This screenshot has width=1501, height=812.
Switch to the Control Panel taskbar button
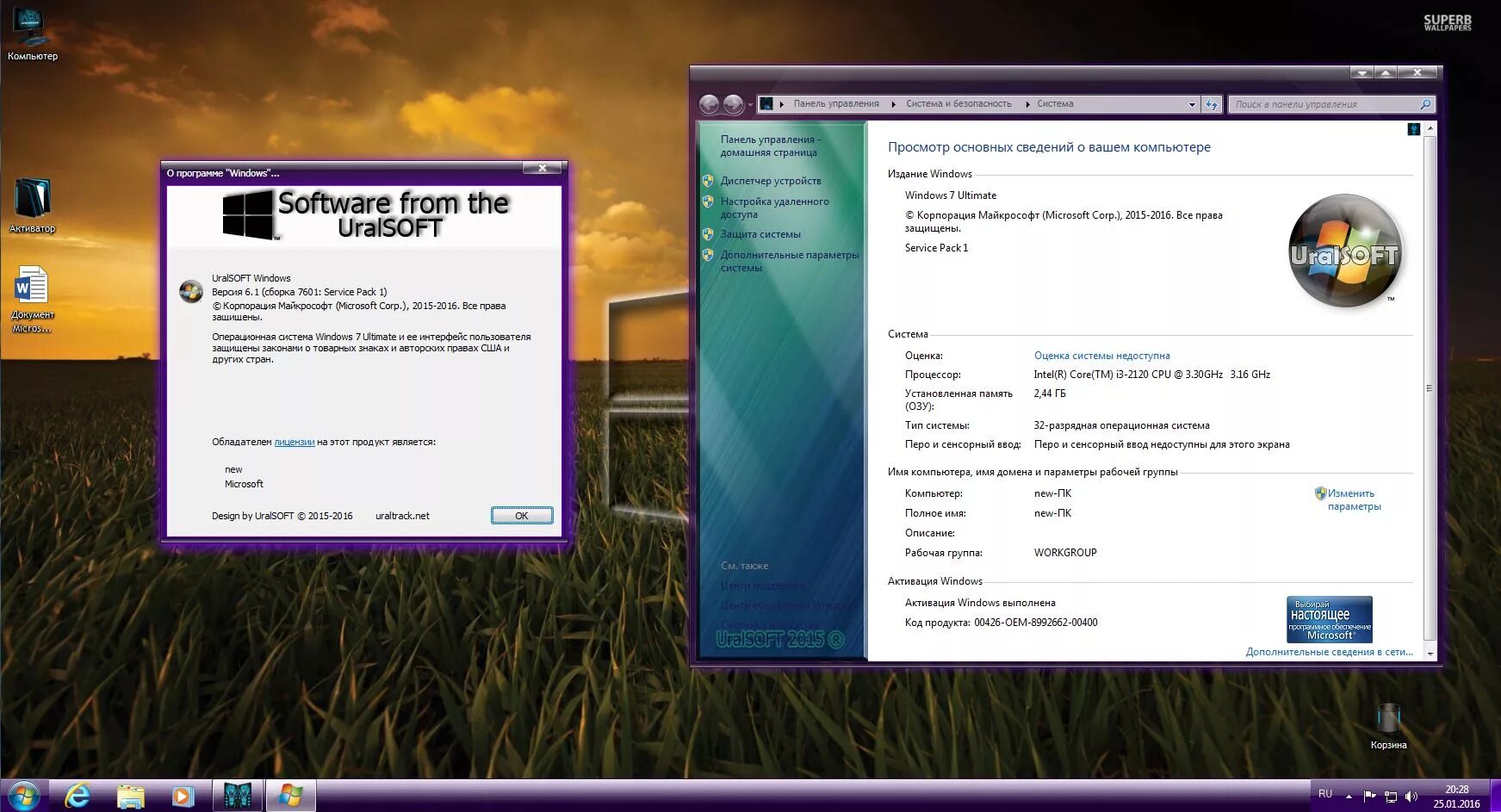point(237,796)
